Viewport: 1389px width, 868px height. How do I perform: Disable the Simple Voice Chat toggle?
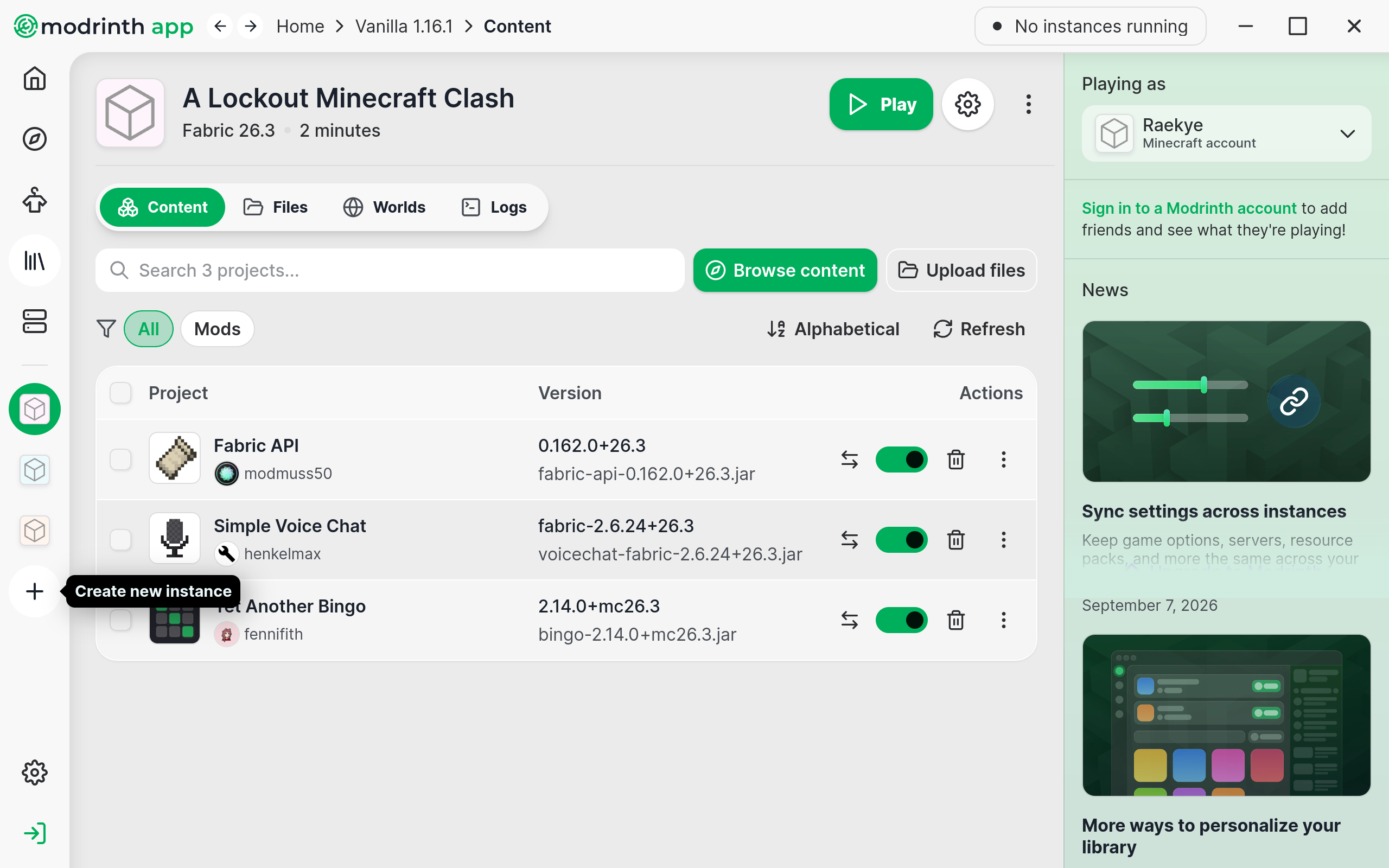click(901, 540)
